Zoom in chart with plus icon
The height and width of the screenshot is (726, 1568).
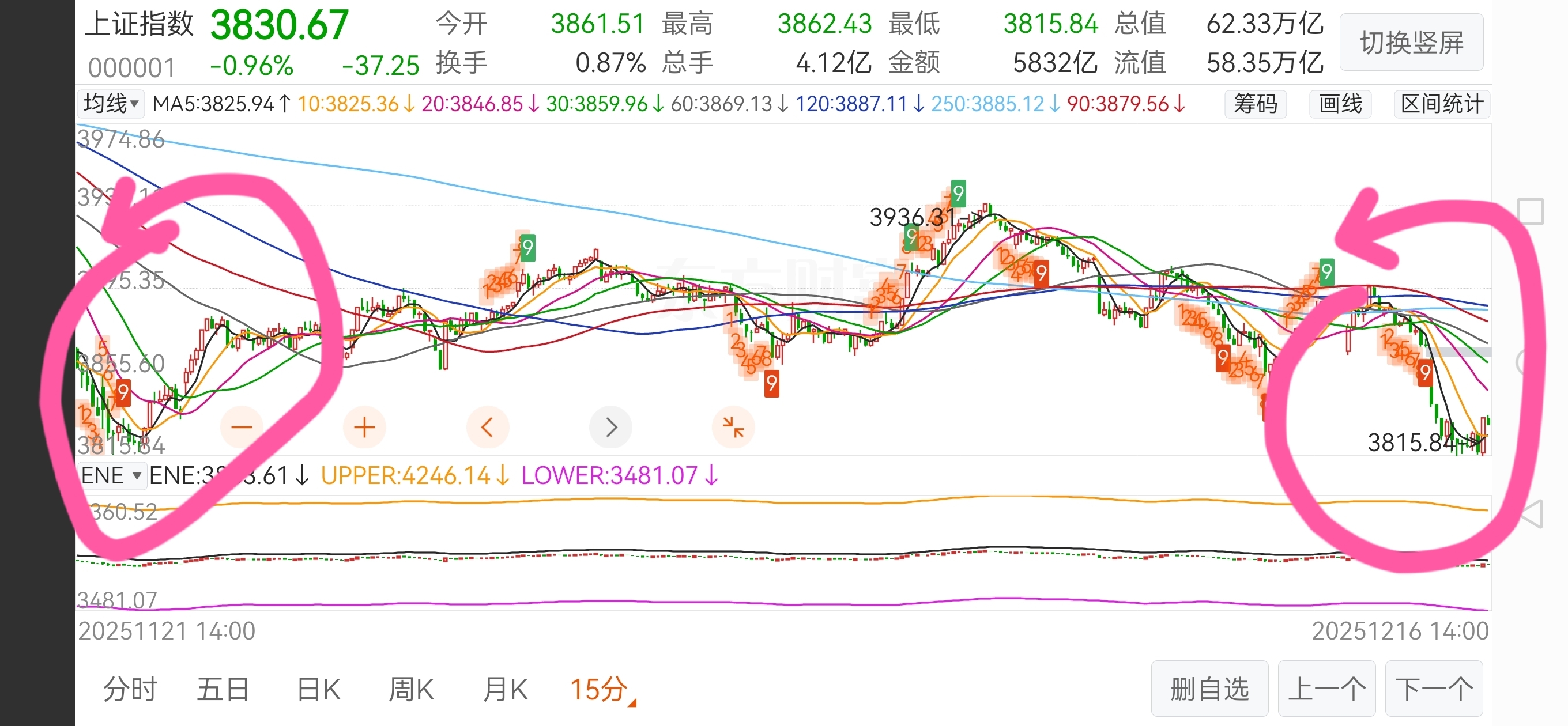click(364, 427)
